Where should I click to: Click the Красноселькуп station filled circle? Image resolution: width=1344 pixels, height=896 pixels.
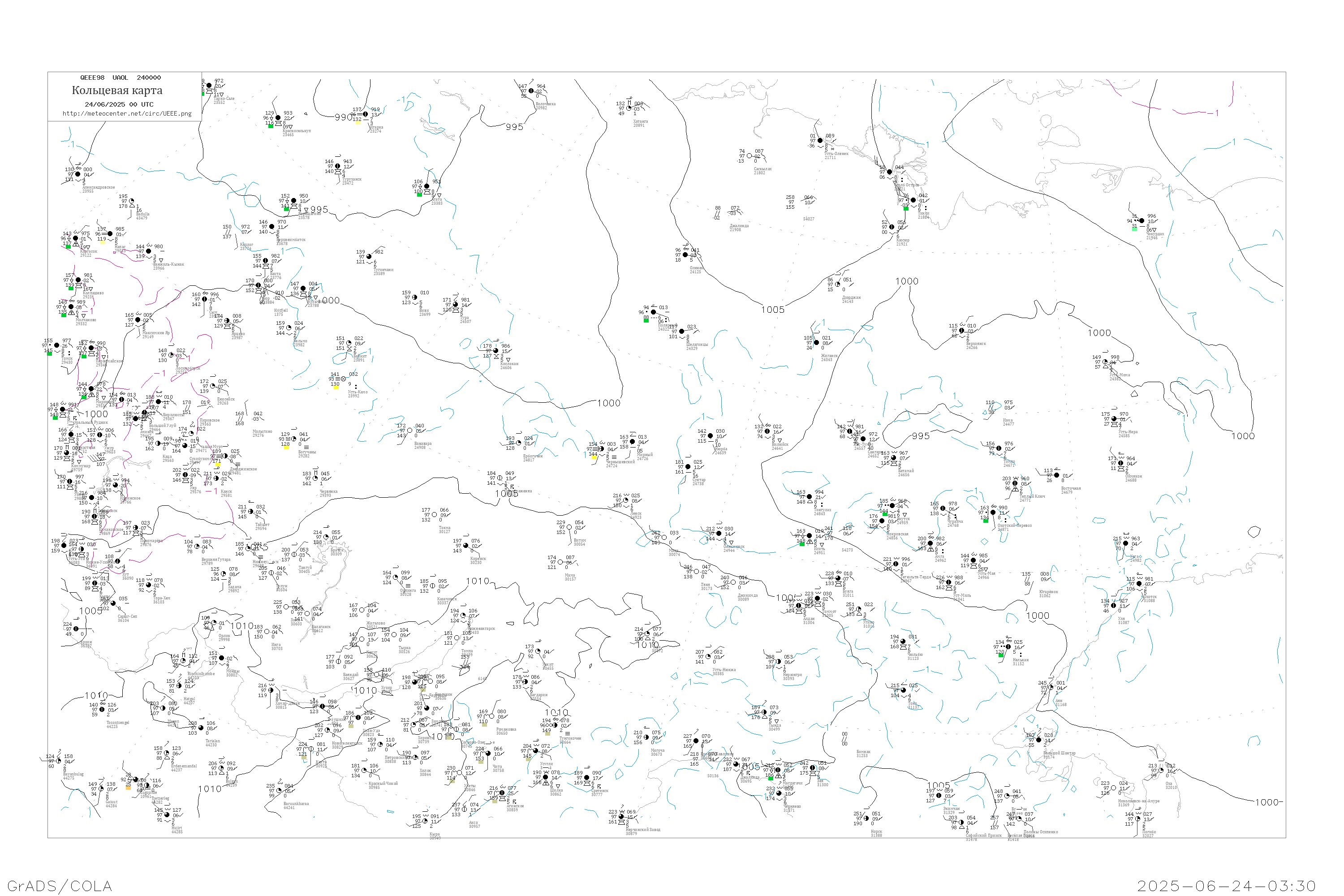(278, 118)
